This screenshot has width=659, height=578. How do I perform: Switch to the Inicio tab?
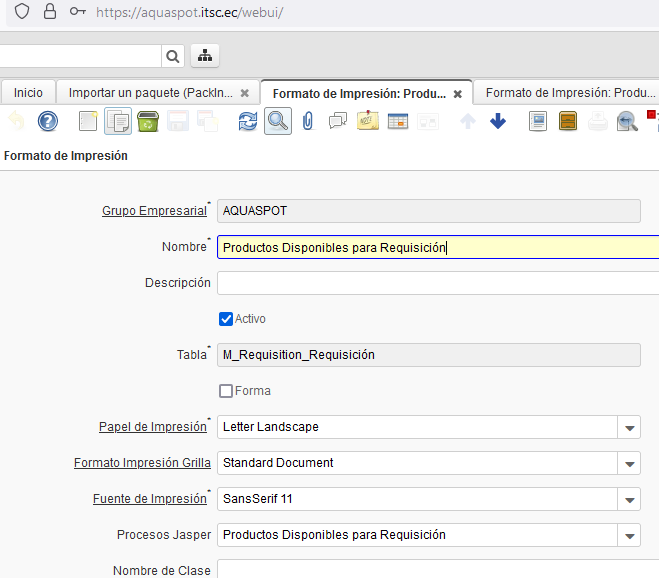tap(28, 92)
